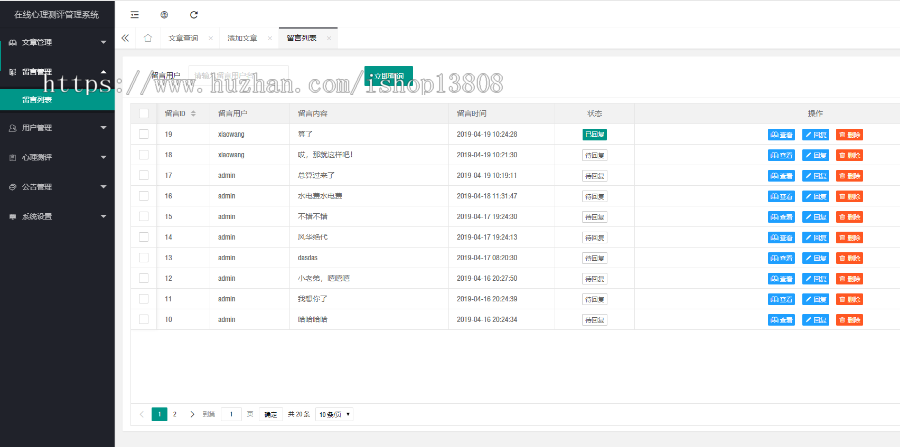
Task: Click the green 已回复 status on row 19
Action: tap(595, 134)
